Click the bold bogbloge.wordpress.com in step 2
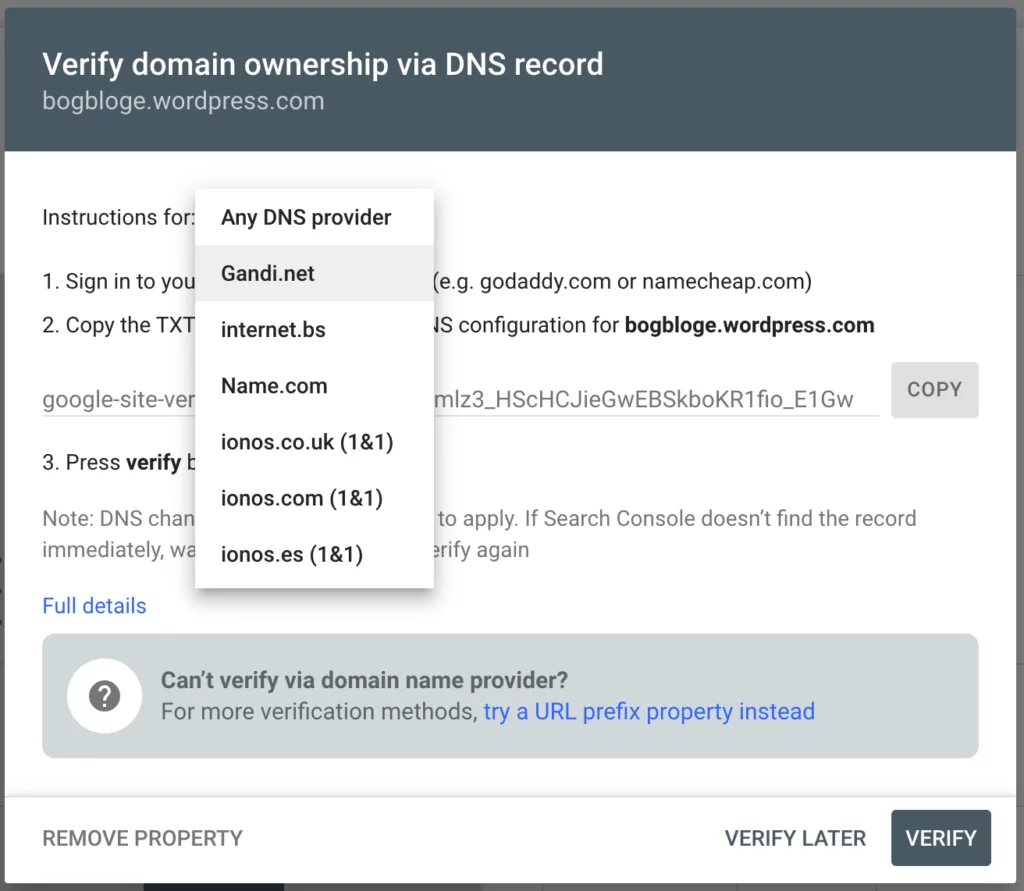 point(749,325)
